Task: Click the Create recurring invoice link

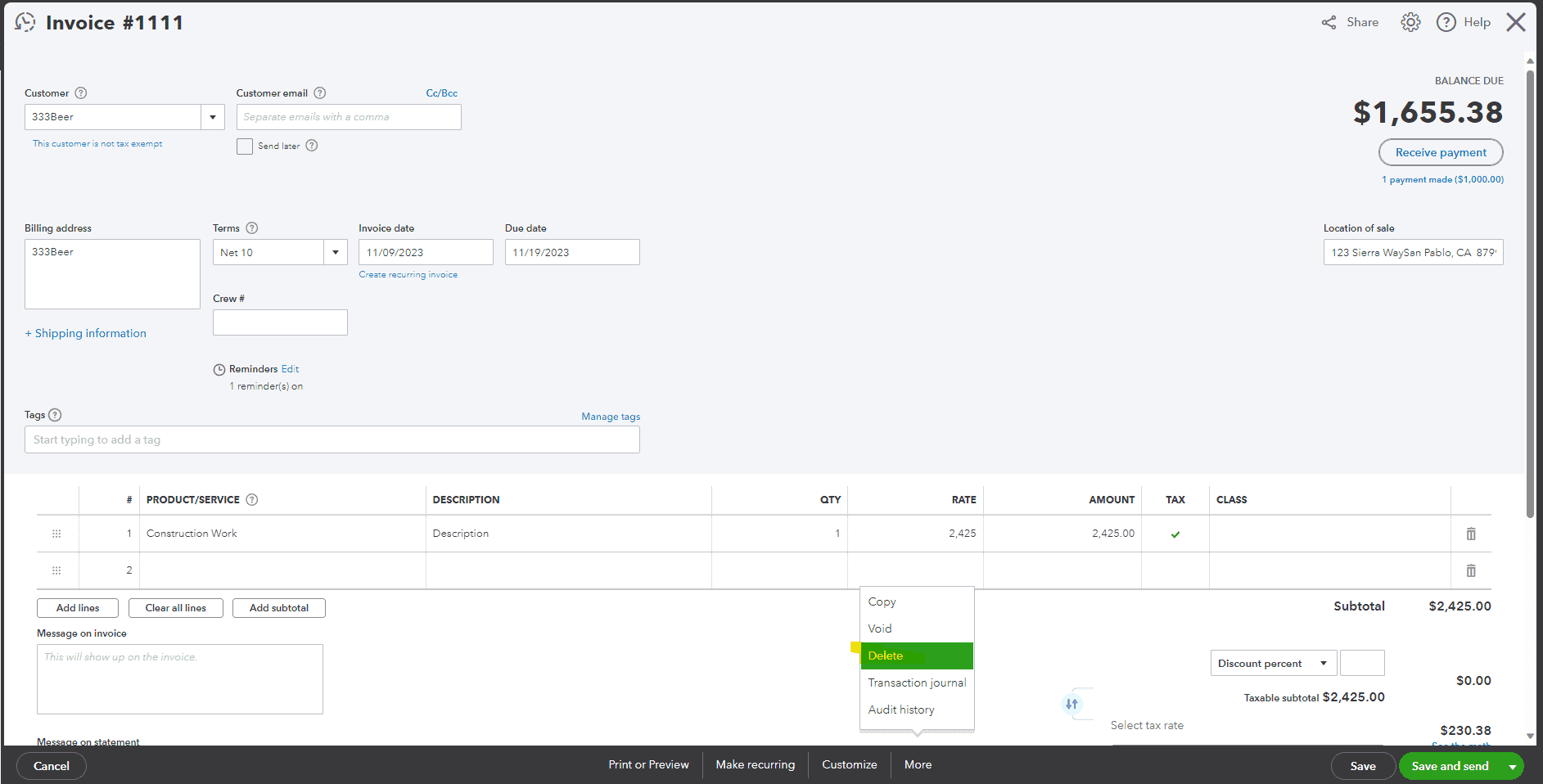Action: click(x=408, y=274)
